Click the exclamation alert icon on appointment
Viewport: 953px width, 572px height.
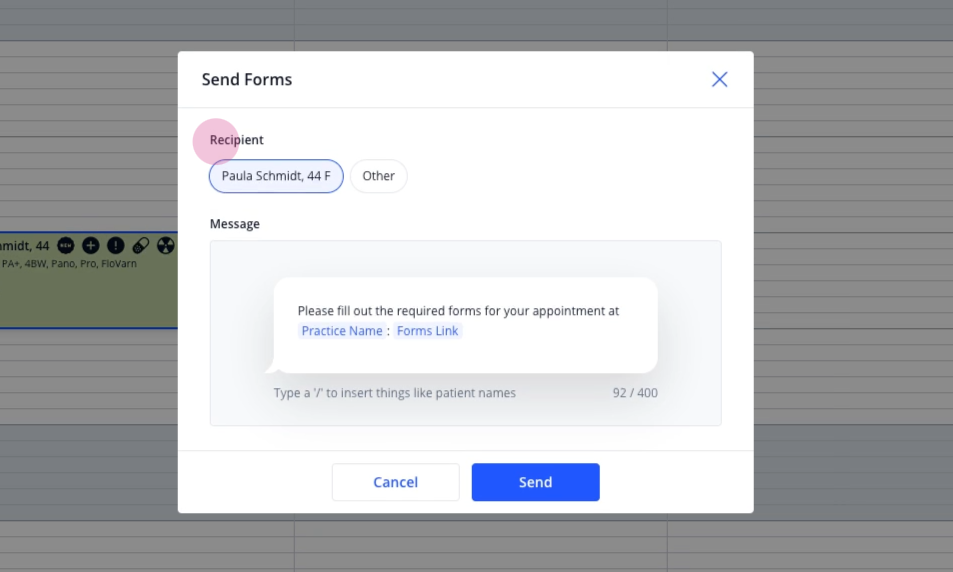(x=115, y=246)
